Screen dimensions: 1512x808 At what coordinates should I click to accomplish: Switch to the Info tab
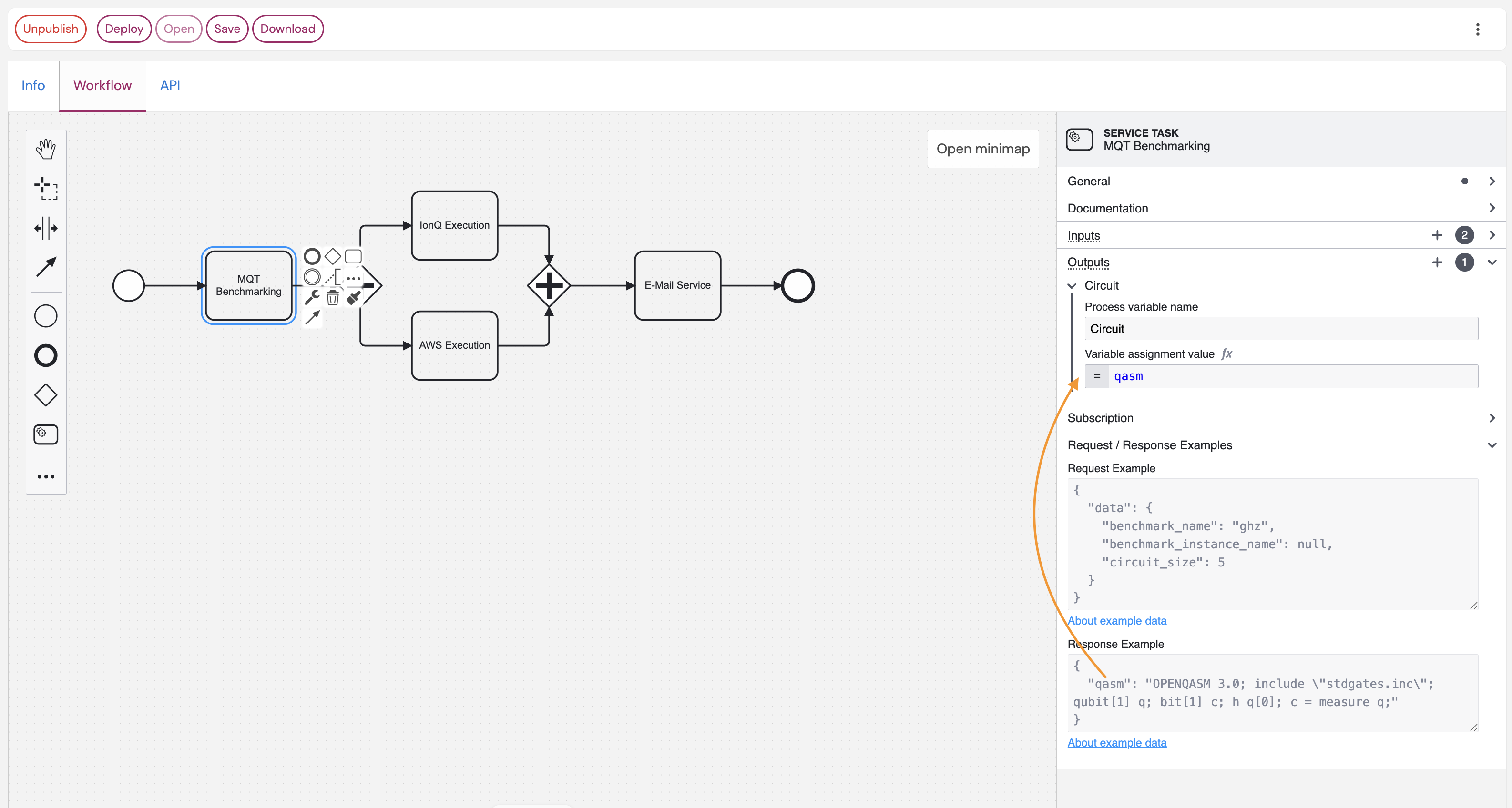[33, 86]
